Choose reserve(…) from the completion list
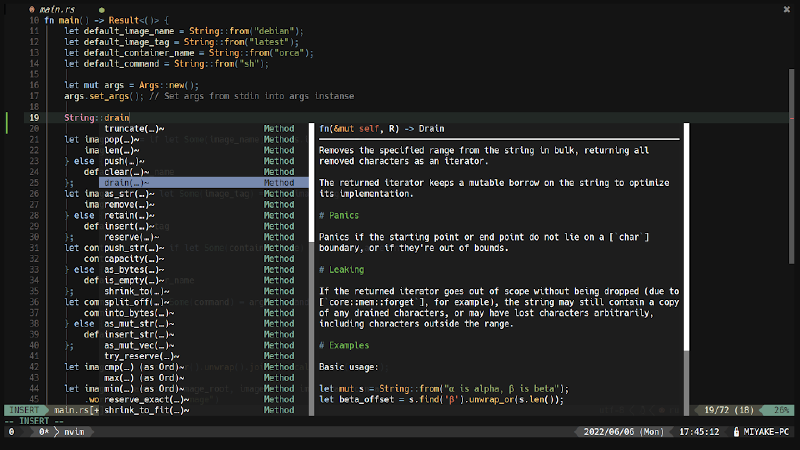Viewport: 800px width, 450px height. click(204, 237)
